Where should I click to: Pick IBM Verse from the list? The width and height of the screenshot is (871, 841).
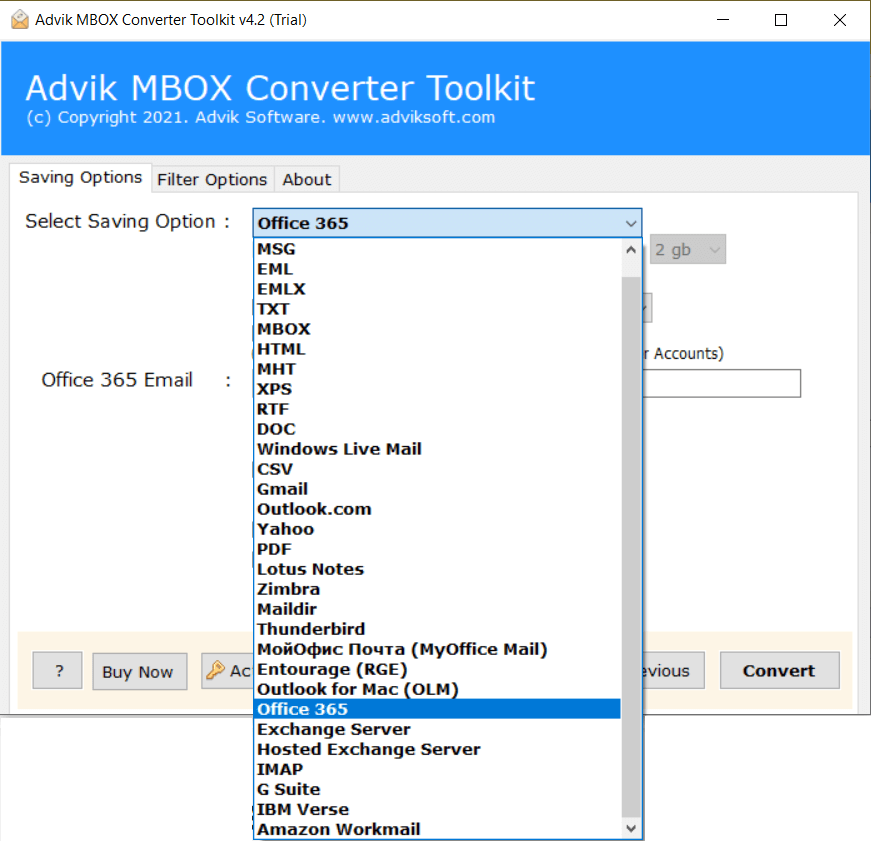pos(437,809)
